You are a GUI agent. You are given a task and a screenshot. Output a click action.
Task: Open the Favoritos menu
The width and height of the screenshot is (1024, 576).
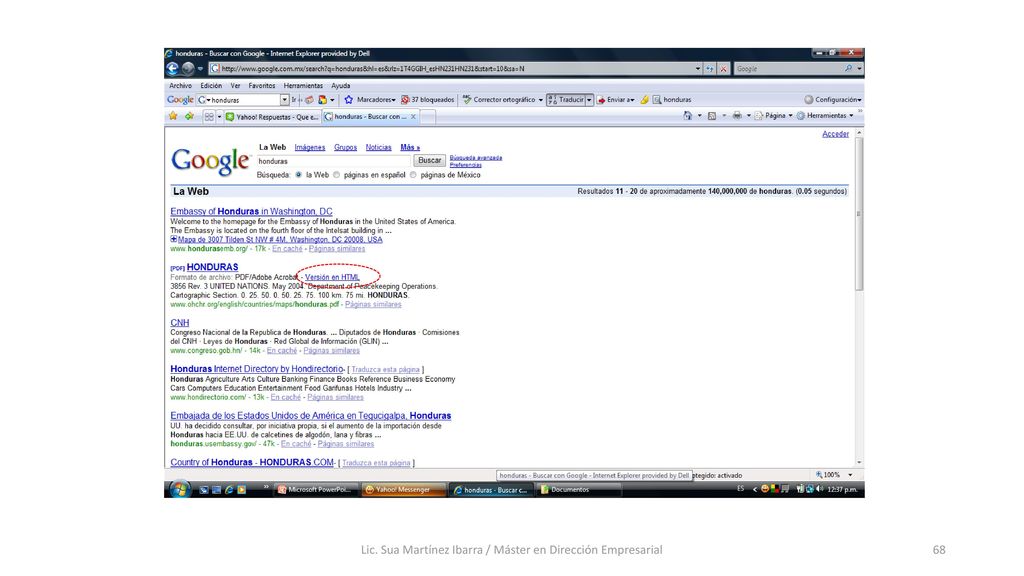click(x=261, y=86)
